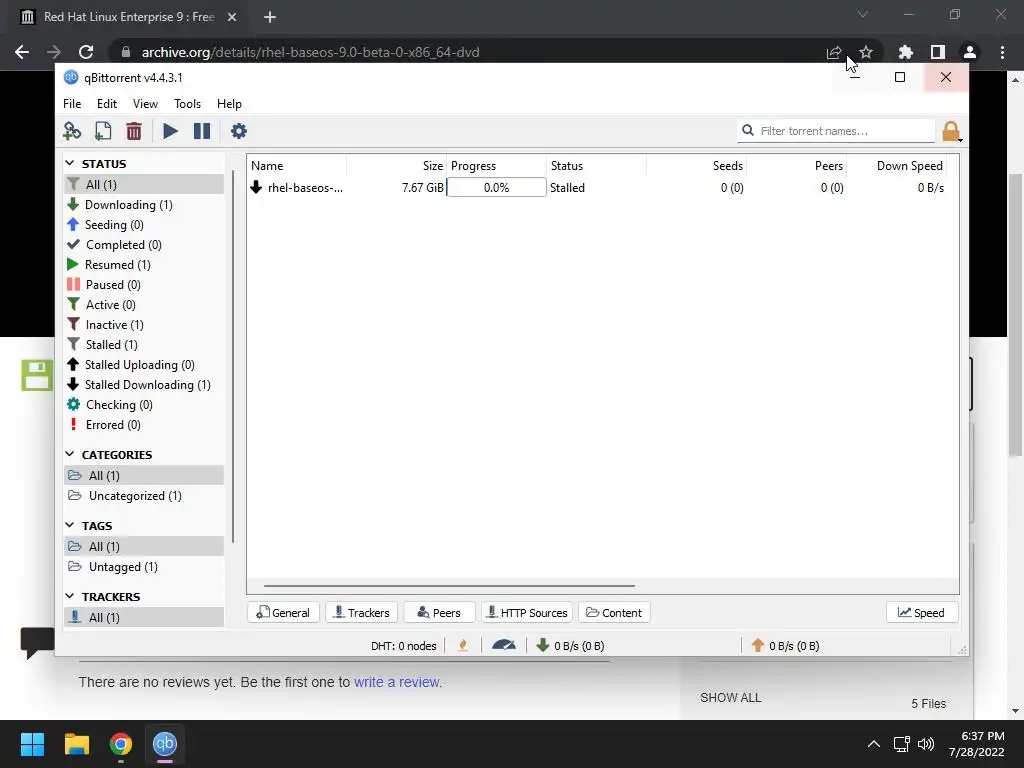1024x768 pixels.
Task: Switch to the Trackers tab
Action: click(x=362, y=613)
